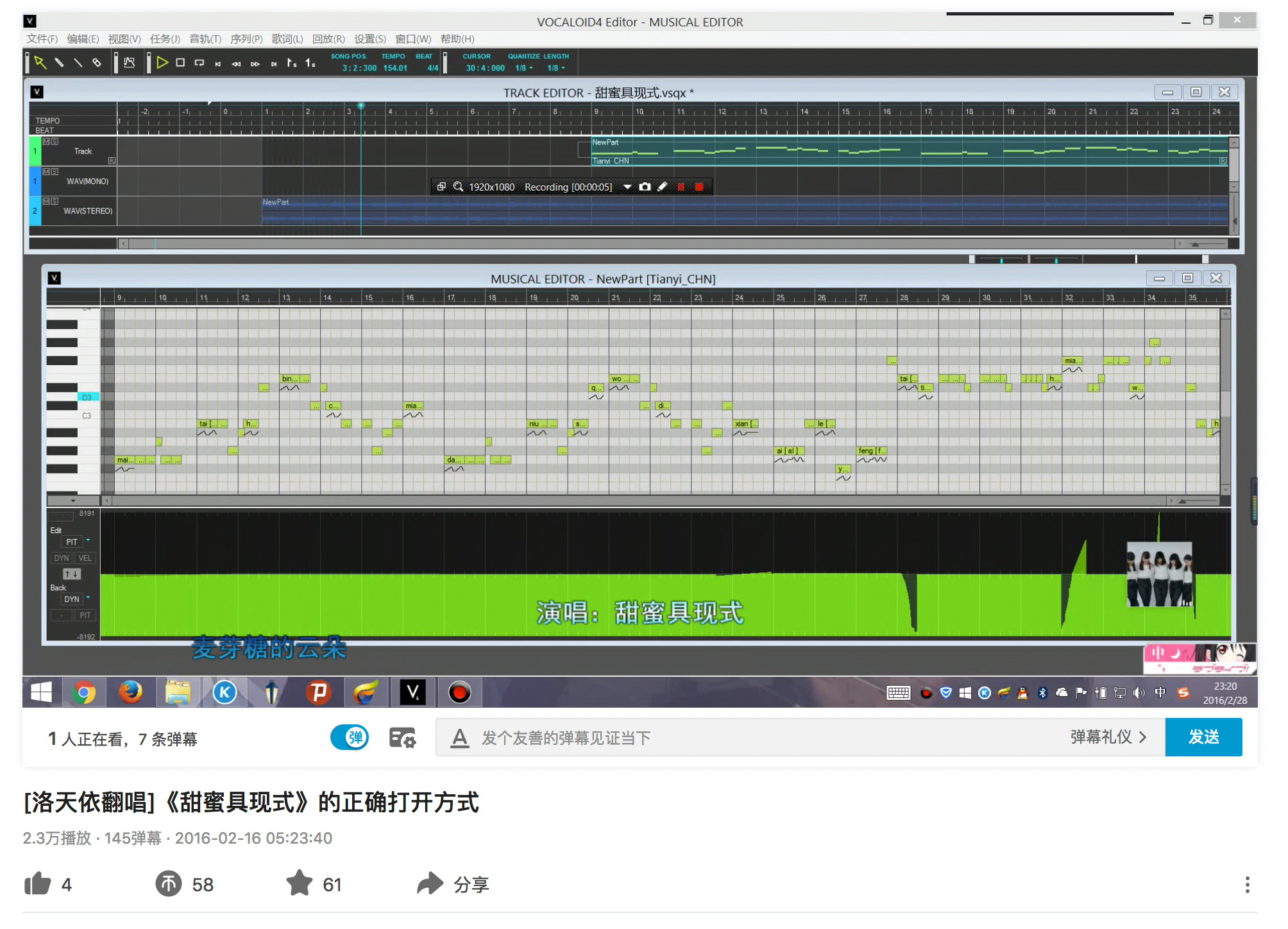Open the 视图(V) menu
The width and height of the screenshot is (1288, 929).
124,39
